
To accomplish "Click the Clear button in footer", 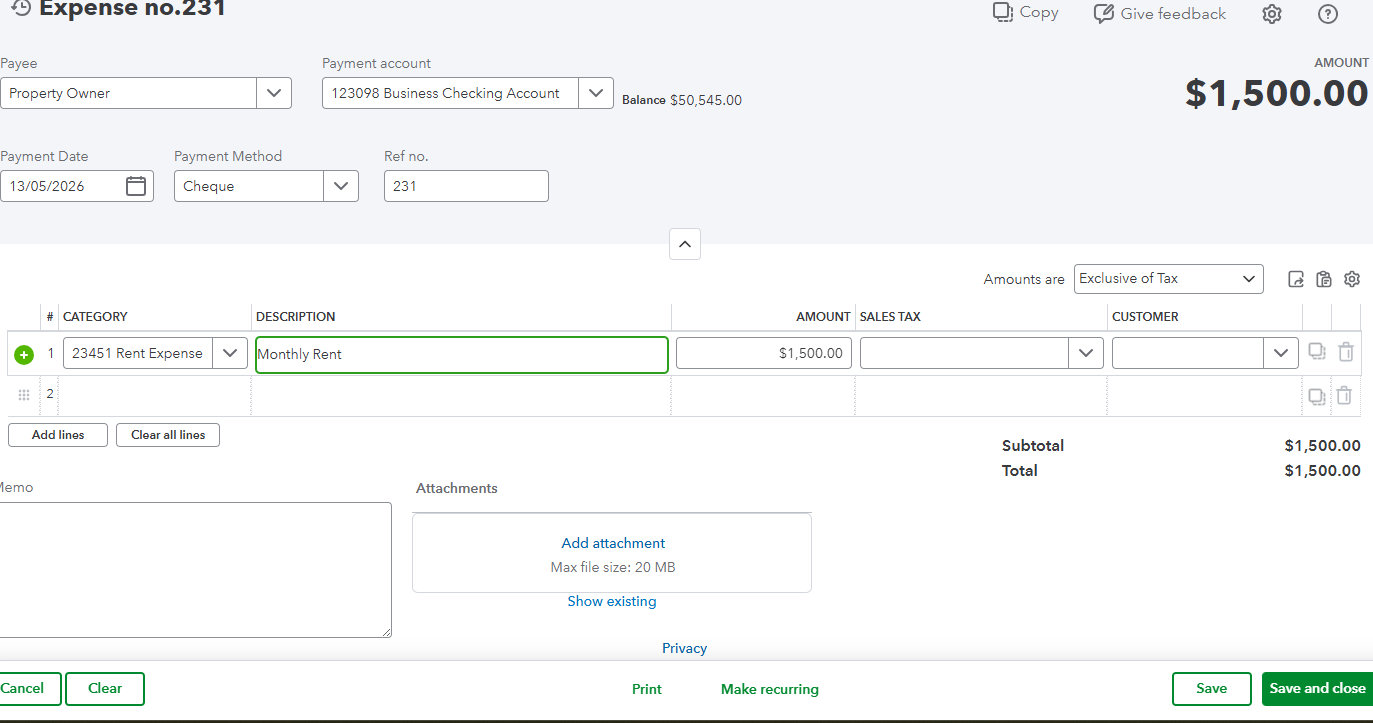I will coord(105,688).
